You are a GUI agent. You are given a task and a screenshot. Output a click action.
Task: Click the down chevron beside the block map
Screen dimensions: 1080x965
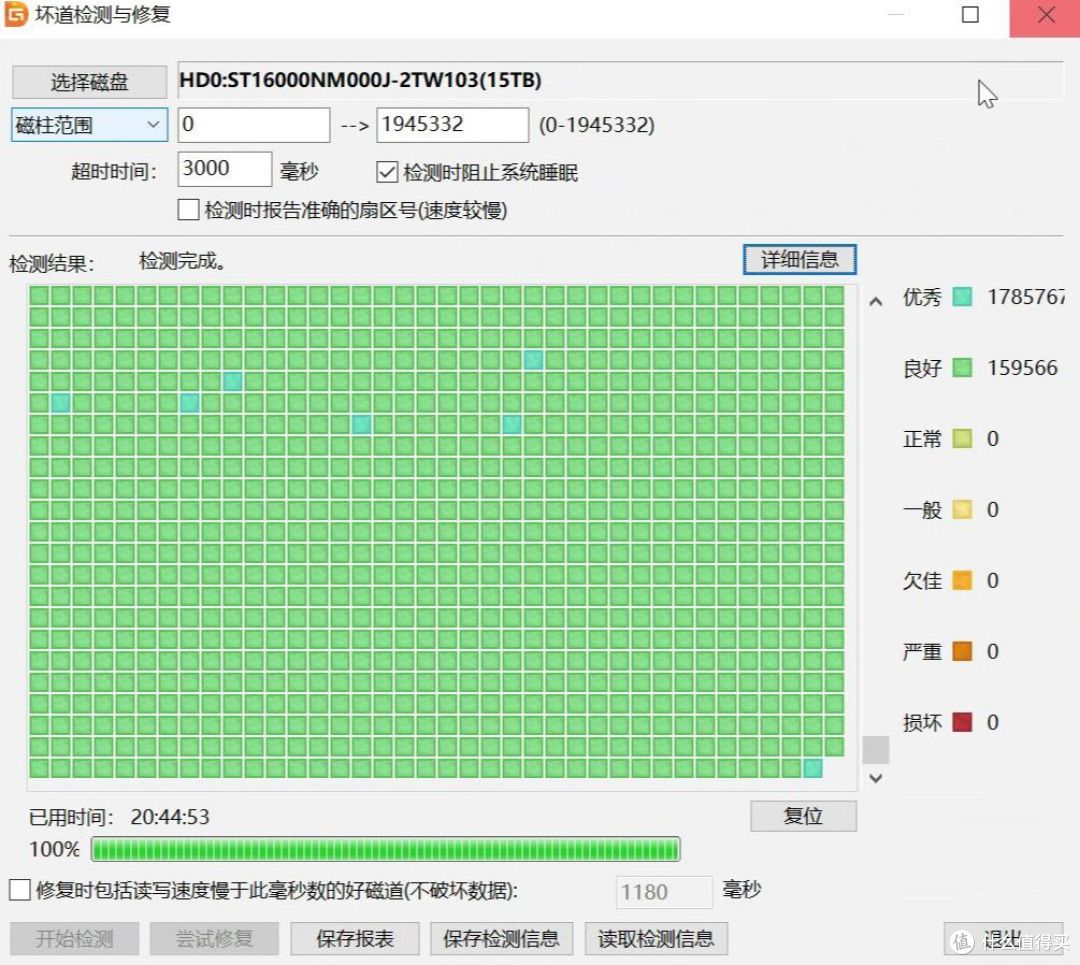(875, 778)
